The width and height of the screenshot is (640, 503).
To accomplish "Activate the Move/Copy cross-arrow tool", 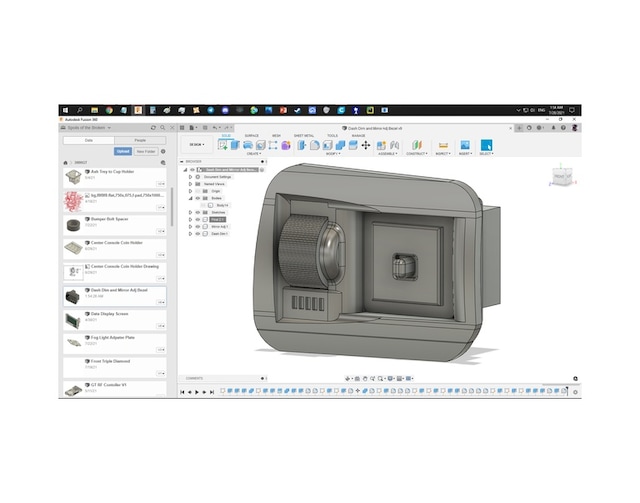I will 366,145.
